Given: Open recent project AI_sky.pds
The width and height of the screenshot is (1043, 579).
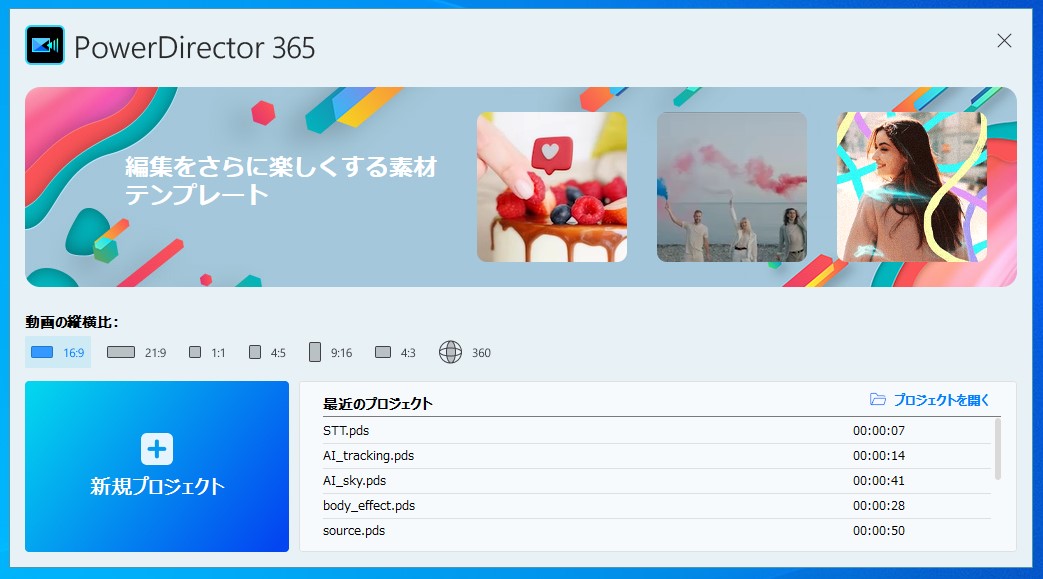Looking at the screenshot, I should click(657, 481).
